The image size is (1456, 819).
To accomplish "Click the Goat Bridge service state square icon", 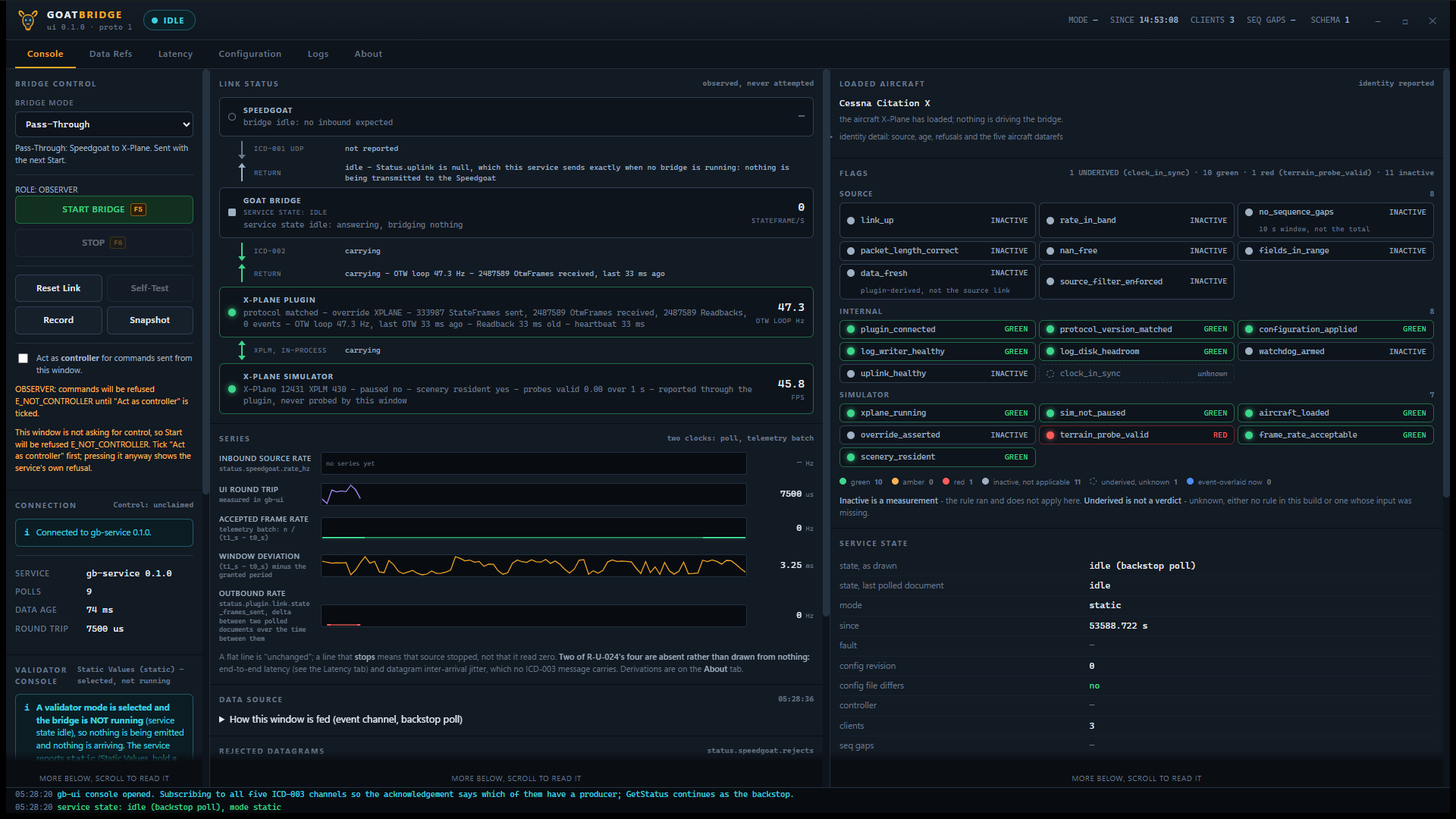I will pos(232,212).
